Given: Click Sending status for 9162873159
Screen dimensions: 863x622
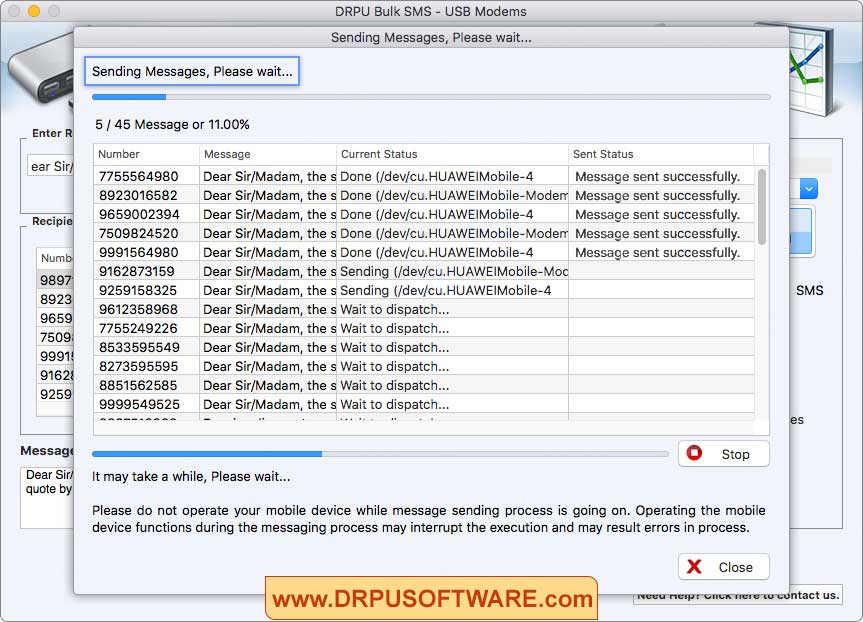Looking at the screenshot, I should click(454, 271).
